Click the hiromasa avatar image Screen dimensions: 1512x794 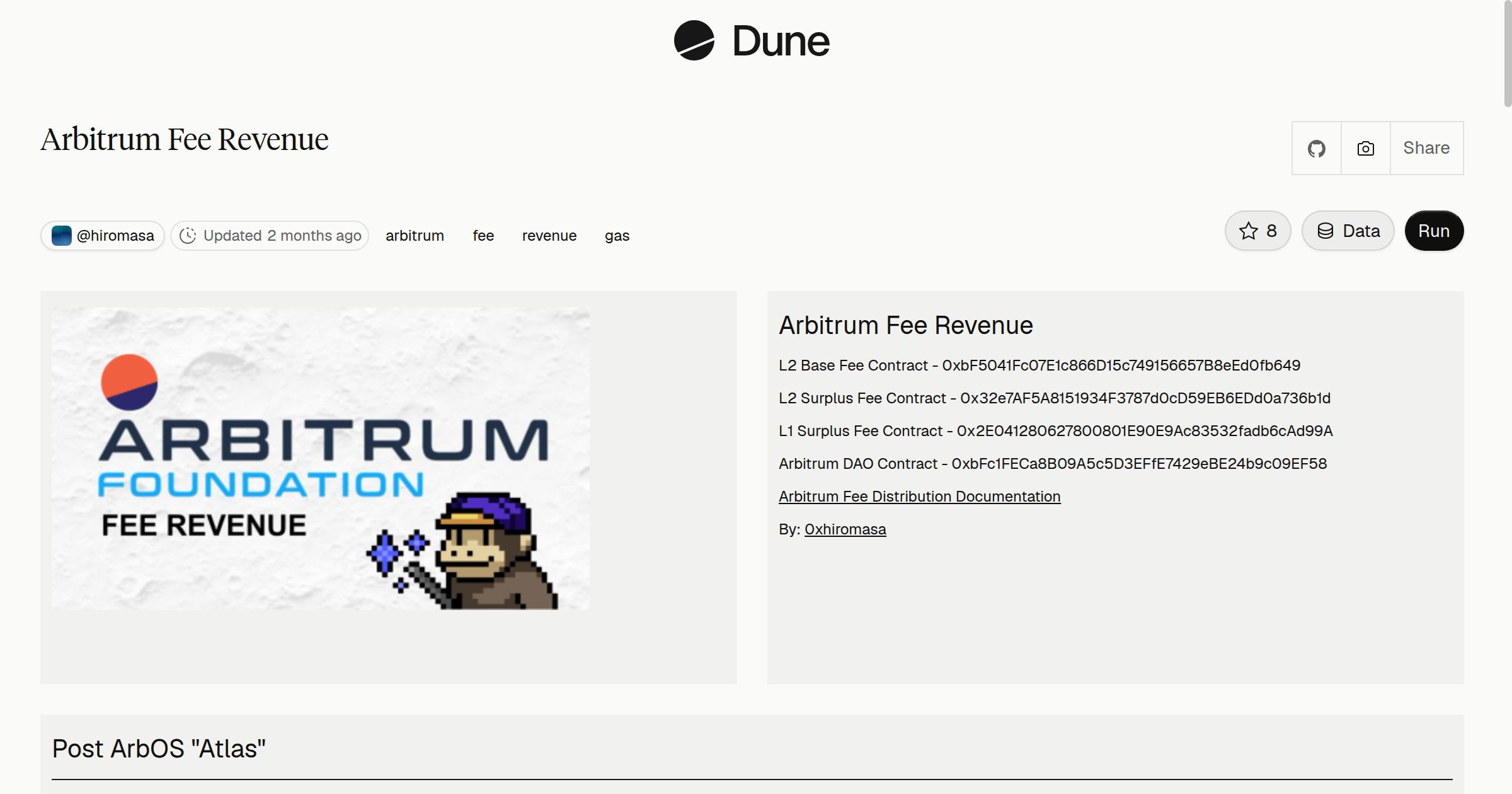coord(61,236)
